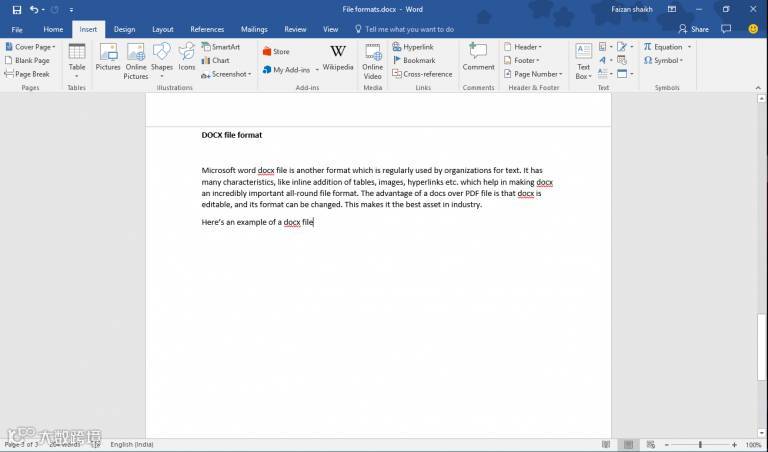Click English (India) language in status bar
The image size is (768, 452).
click(132, 444)
